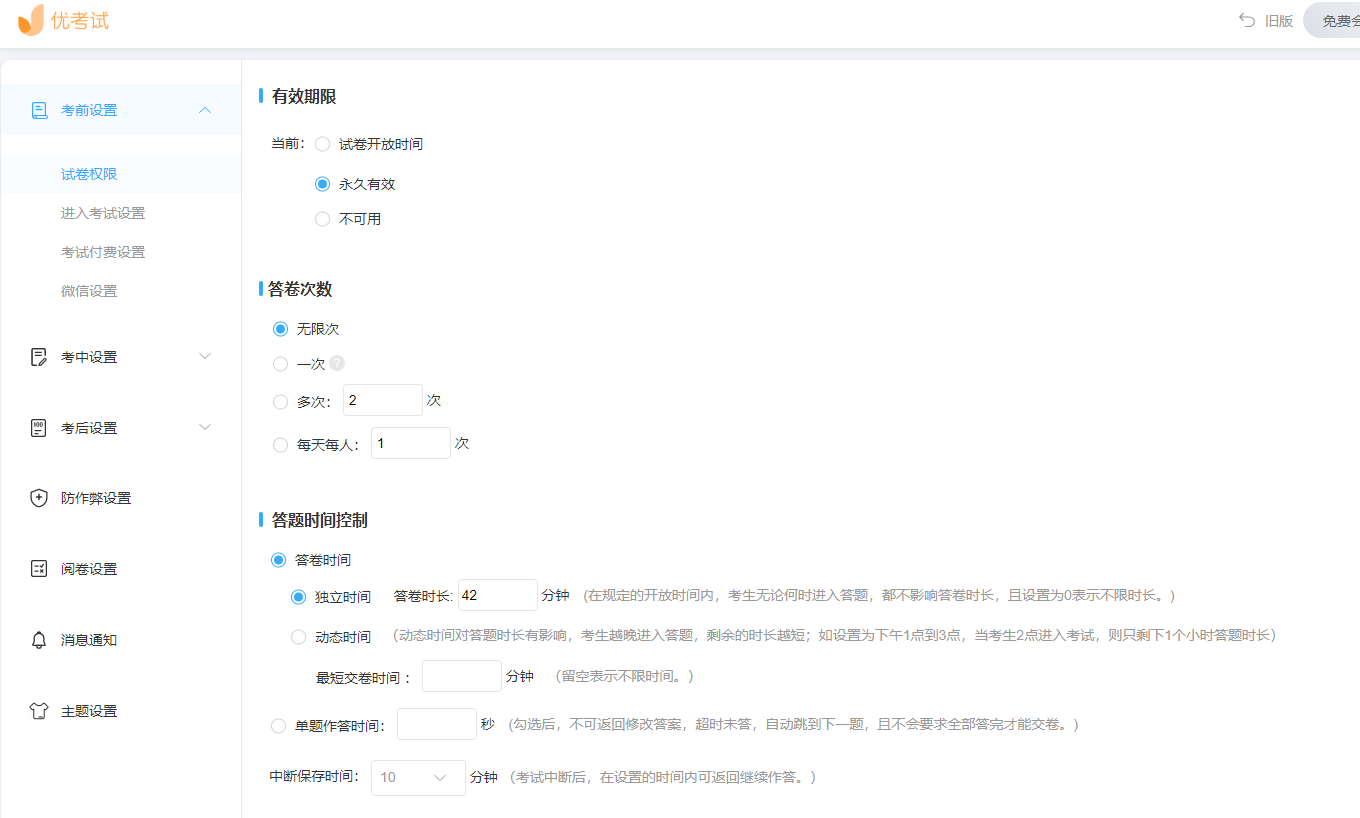Click the 旧版 return arrow icon
This screenshot has width=1360, height=818.
click(x=1247, y=20)
